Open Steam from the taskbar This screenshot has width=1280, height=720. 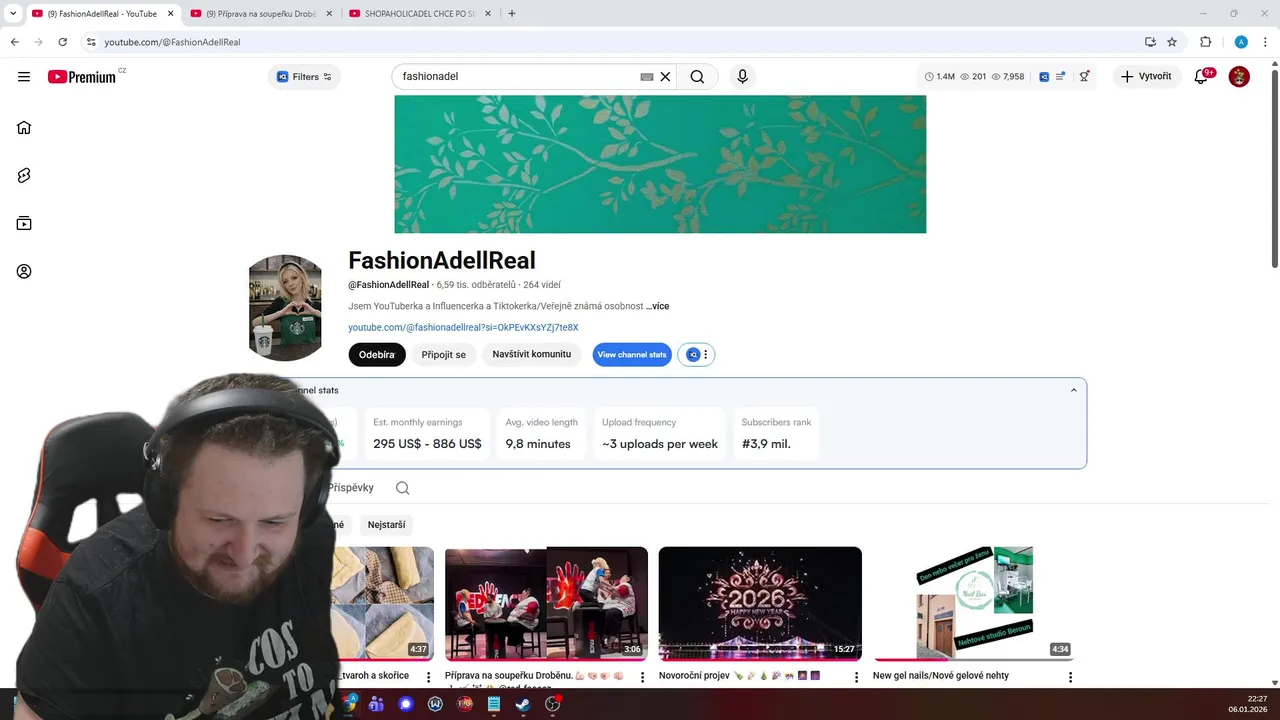click(x=522, y=704)
